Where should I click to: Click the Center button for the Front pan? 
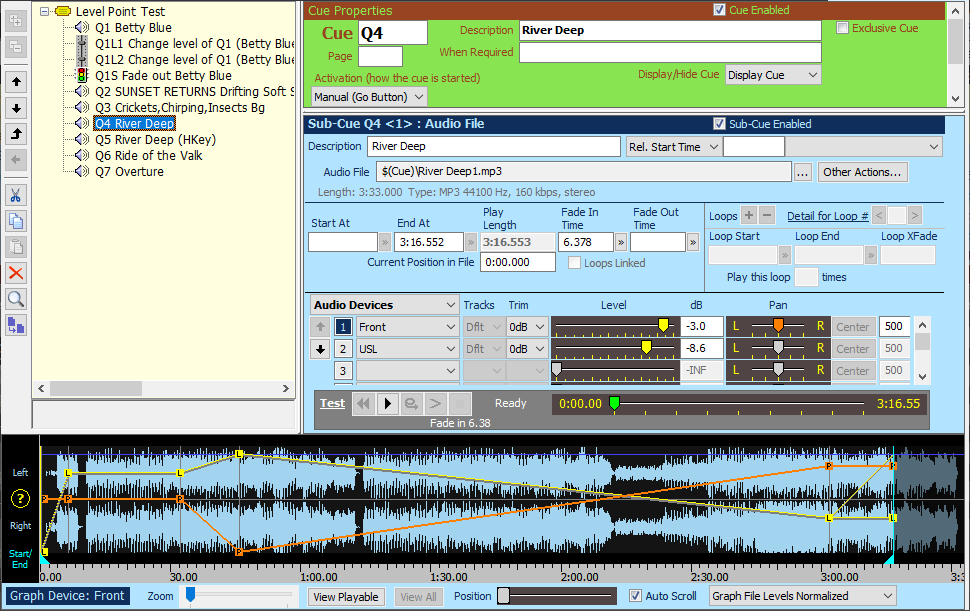click(x=852, y=327)
